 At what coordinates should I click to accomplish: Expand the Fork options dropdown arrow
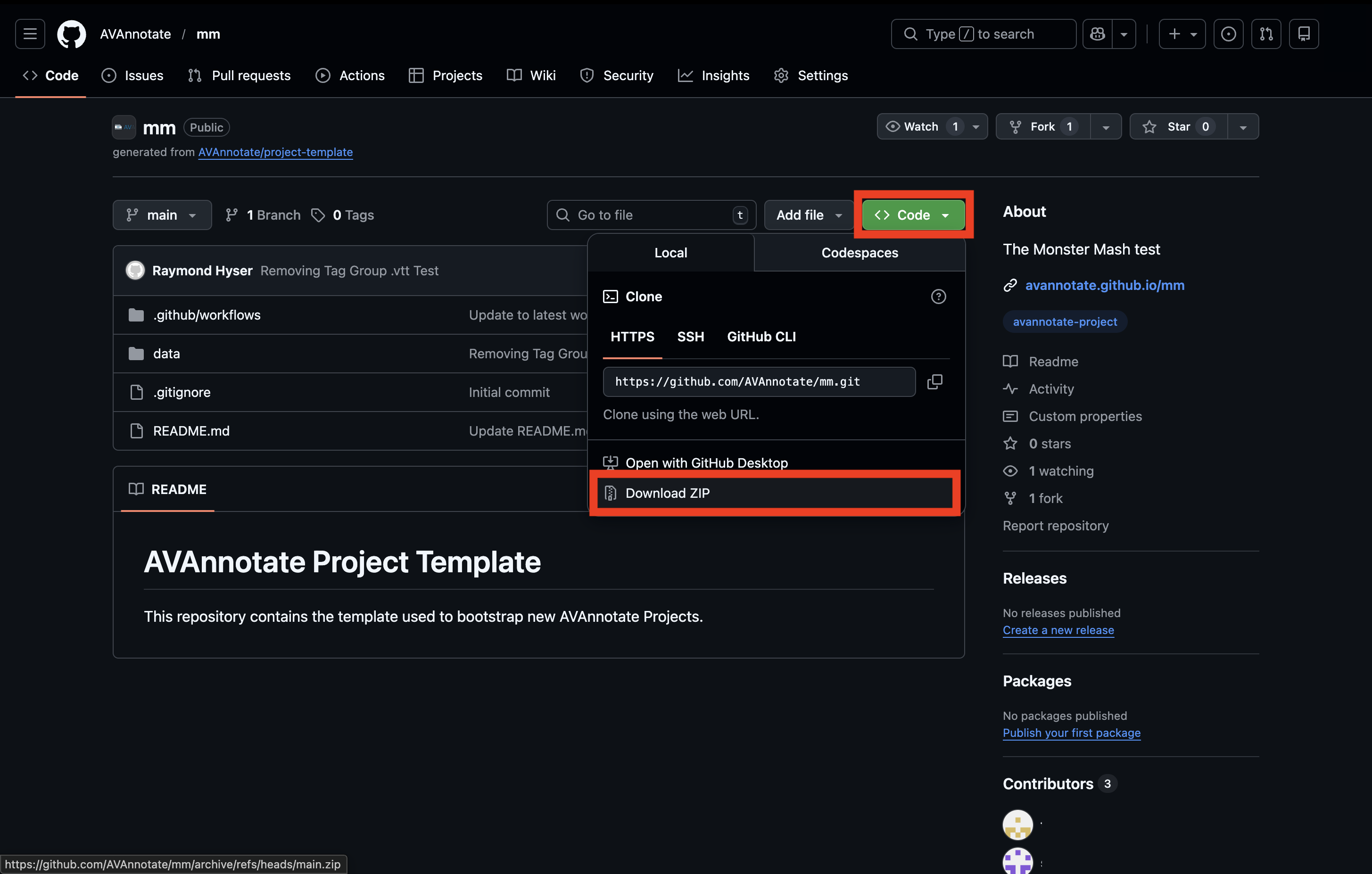(1105, 126)
